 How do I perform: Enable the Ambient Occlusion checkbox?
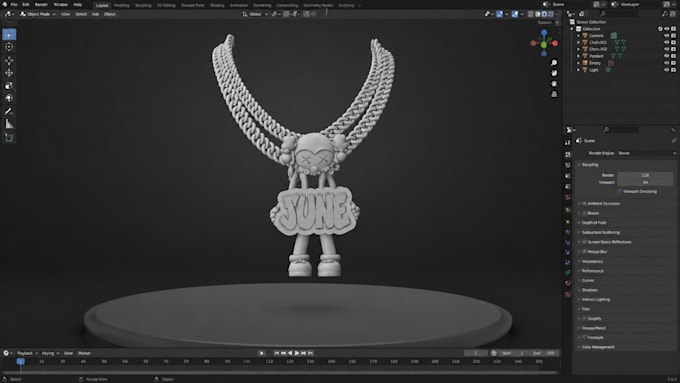(585, 203)
